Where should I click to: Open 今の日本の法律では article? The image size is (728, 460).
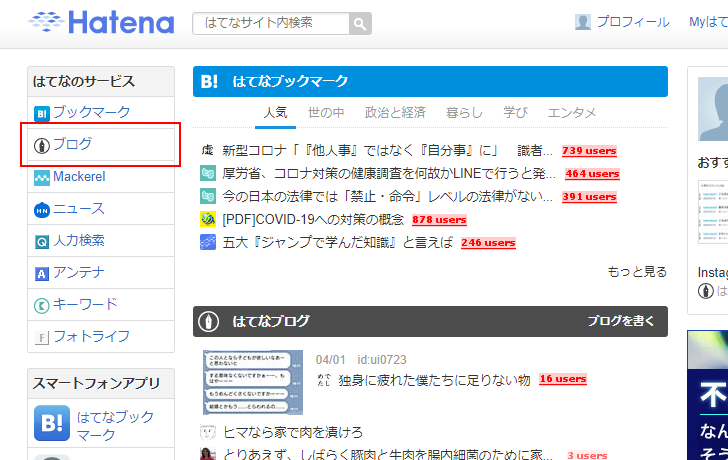click(x=388, y=196)
